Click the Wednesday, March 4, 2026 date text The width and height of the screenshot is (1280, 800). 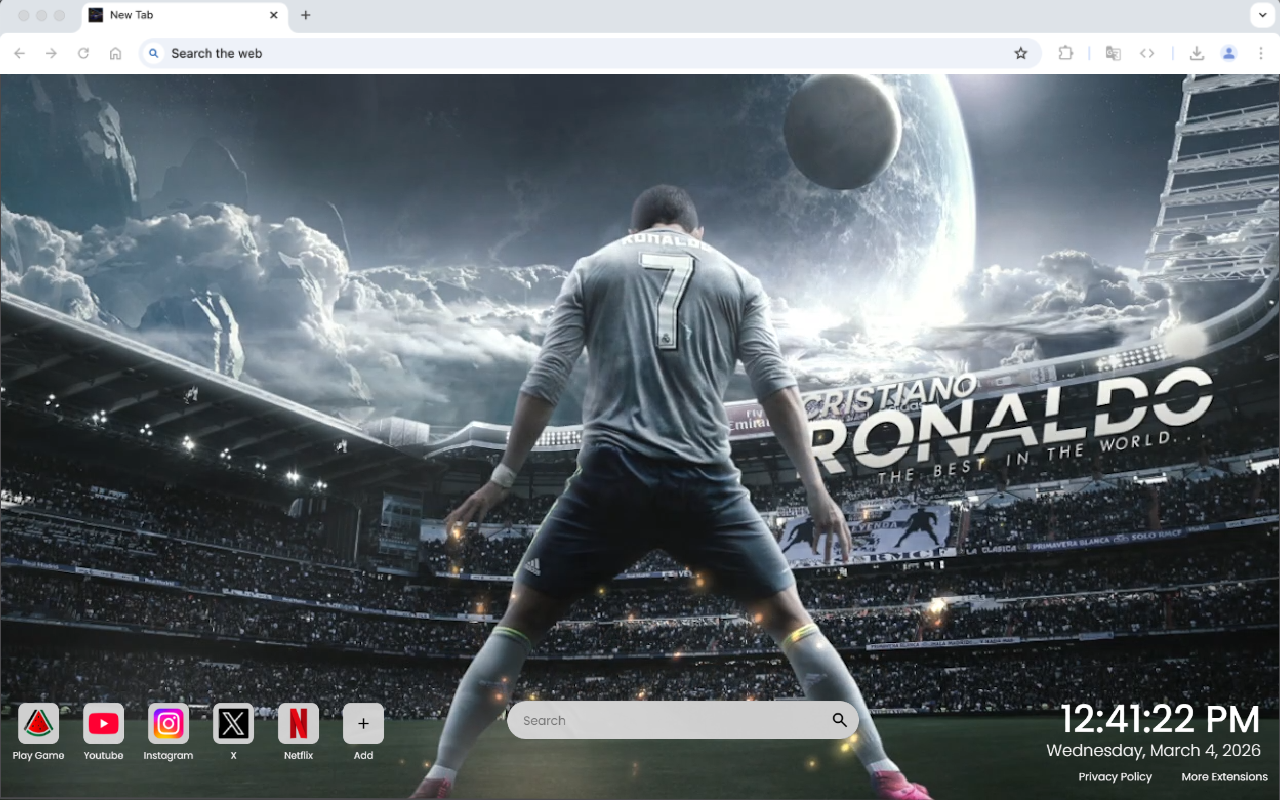(1154, 750)
